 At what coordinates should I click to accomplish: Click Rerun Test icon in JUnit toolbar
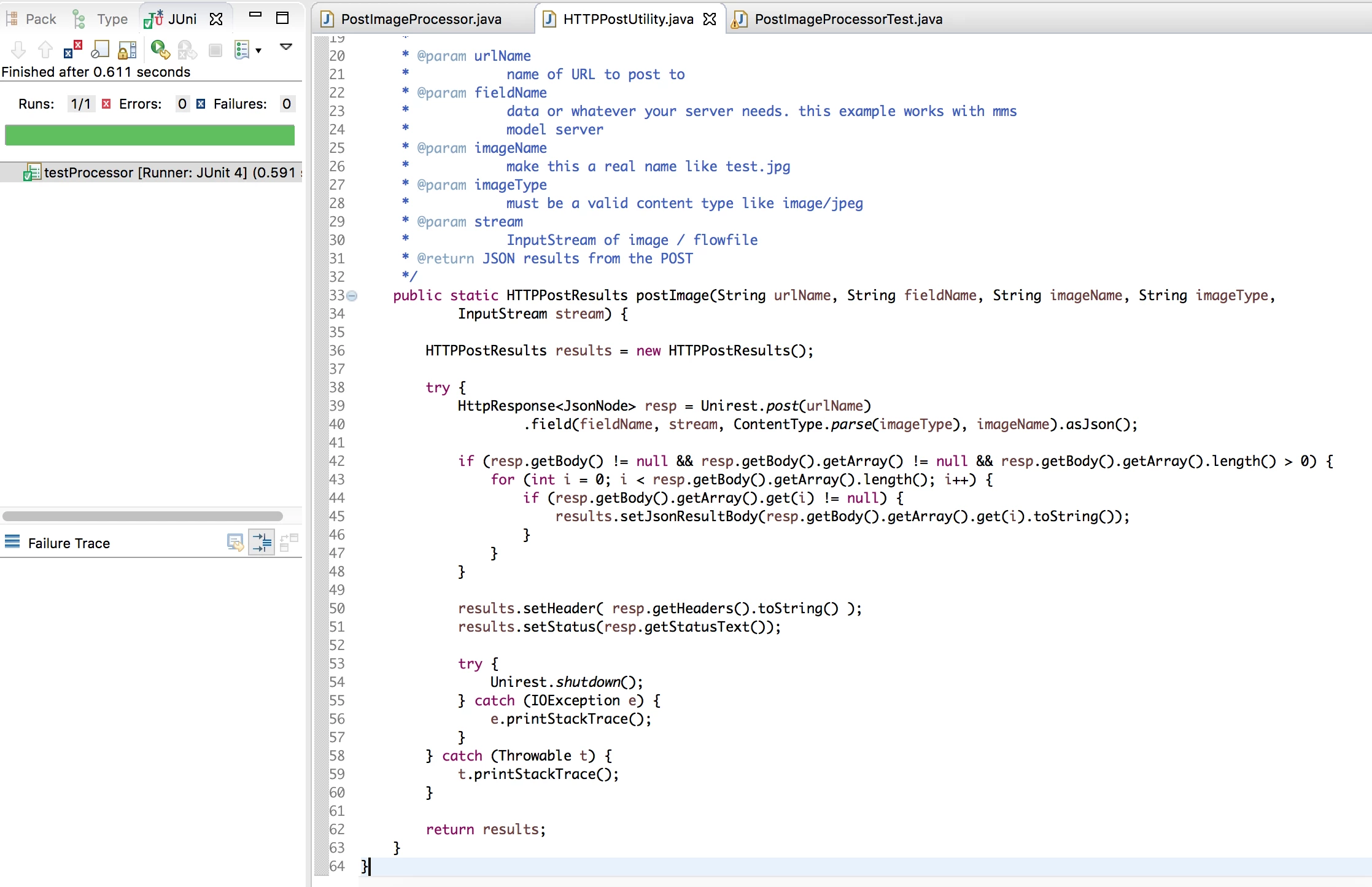point(160,50)
